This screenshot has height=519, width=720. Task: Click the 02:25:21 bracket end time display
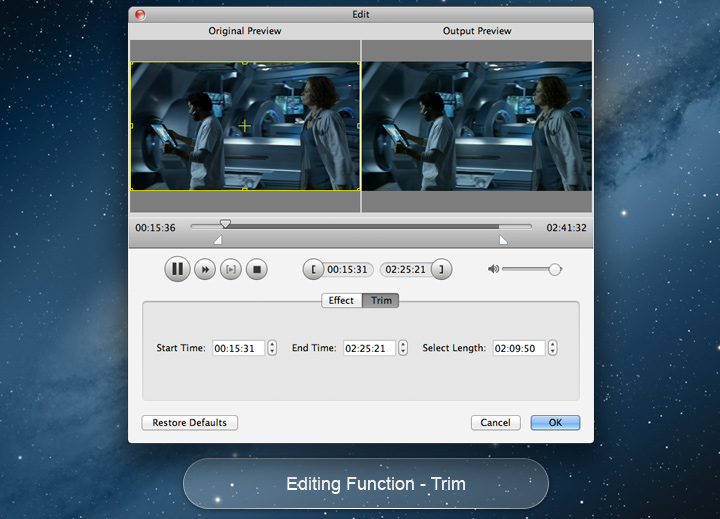(406, 270)
